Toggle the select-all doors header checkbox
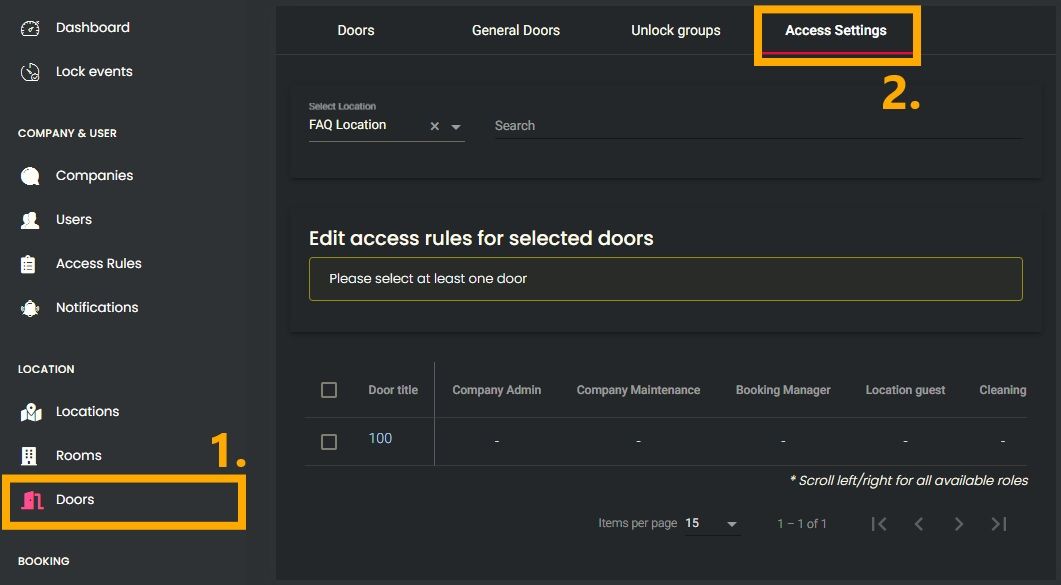The width and height of the screenshot is (1061, 585). click(329, 390)
